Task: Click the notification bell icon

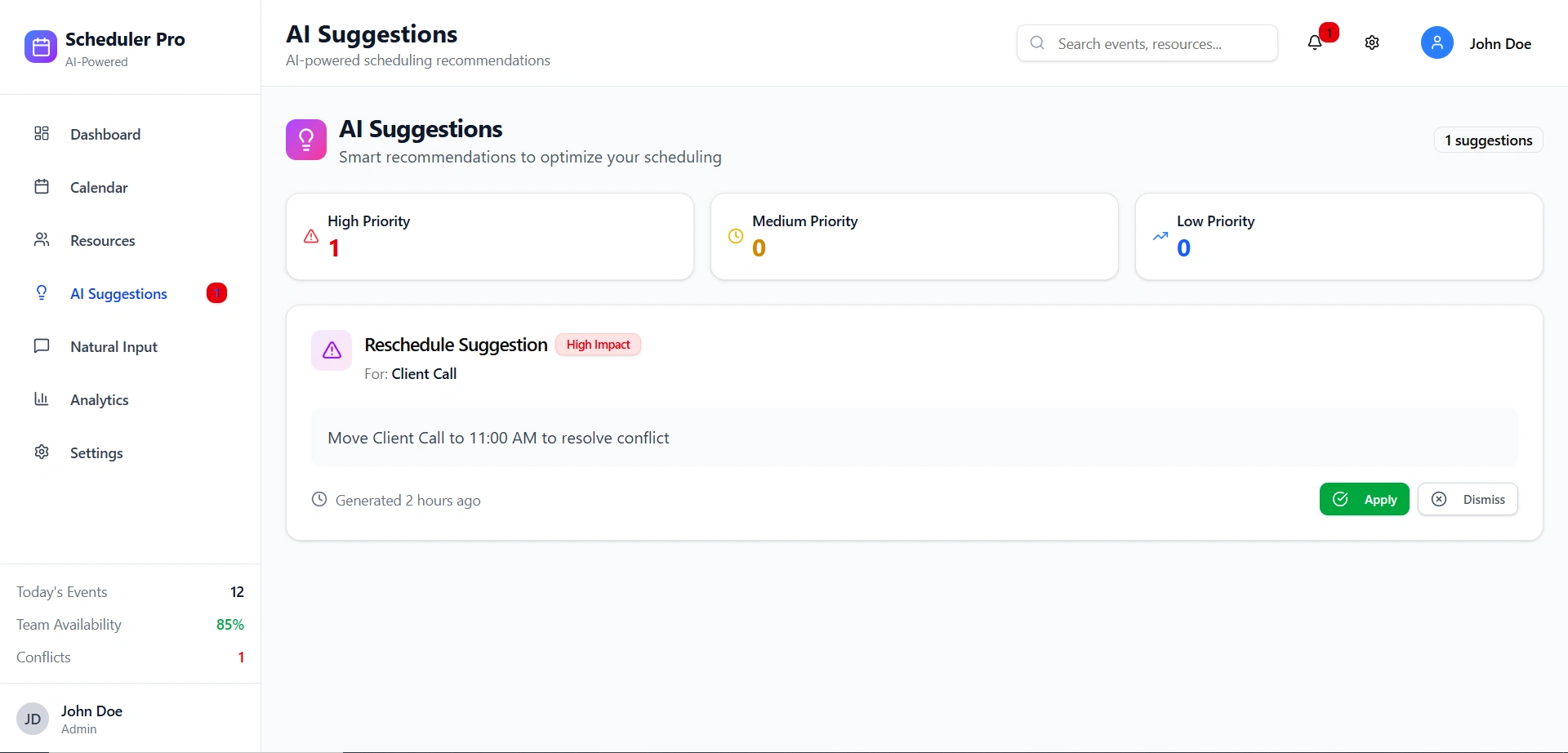Action: click(x=1315, y=43)
